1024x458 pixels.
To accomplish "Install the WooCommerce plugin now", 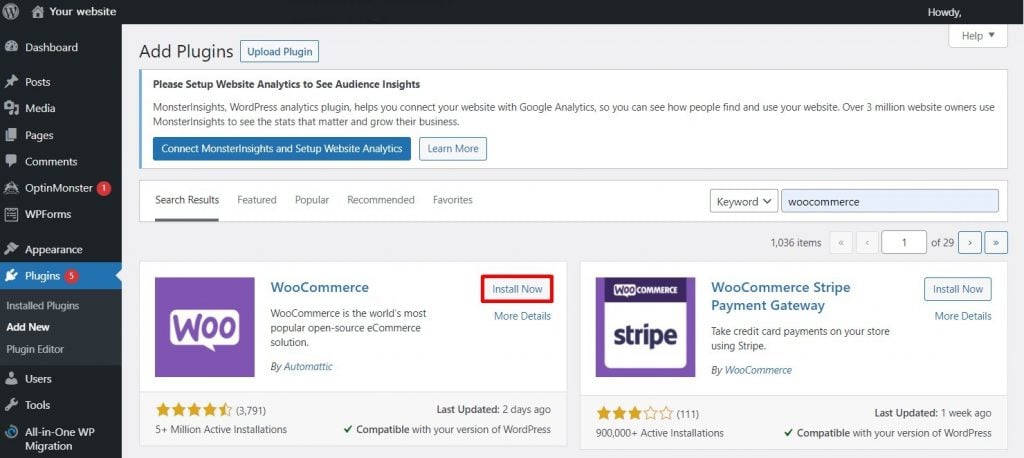I will (517, 289).
